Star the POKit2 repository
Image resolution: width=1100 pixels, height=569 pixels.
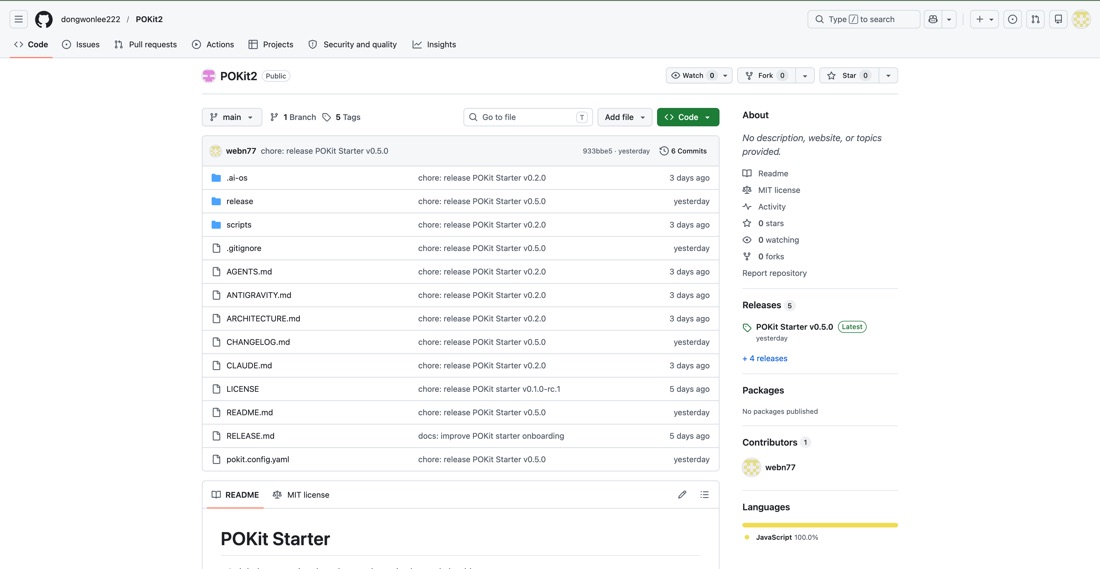tap(849, 76)
